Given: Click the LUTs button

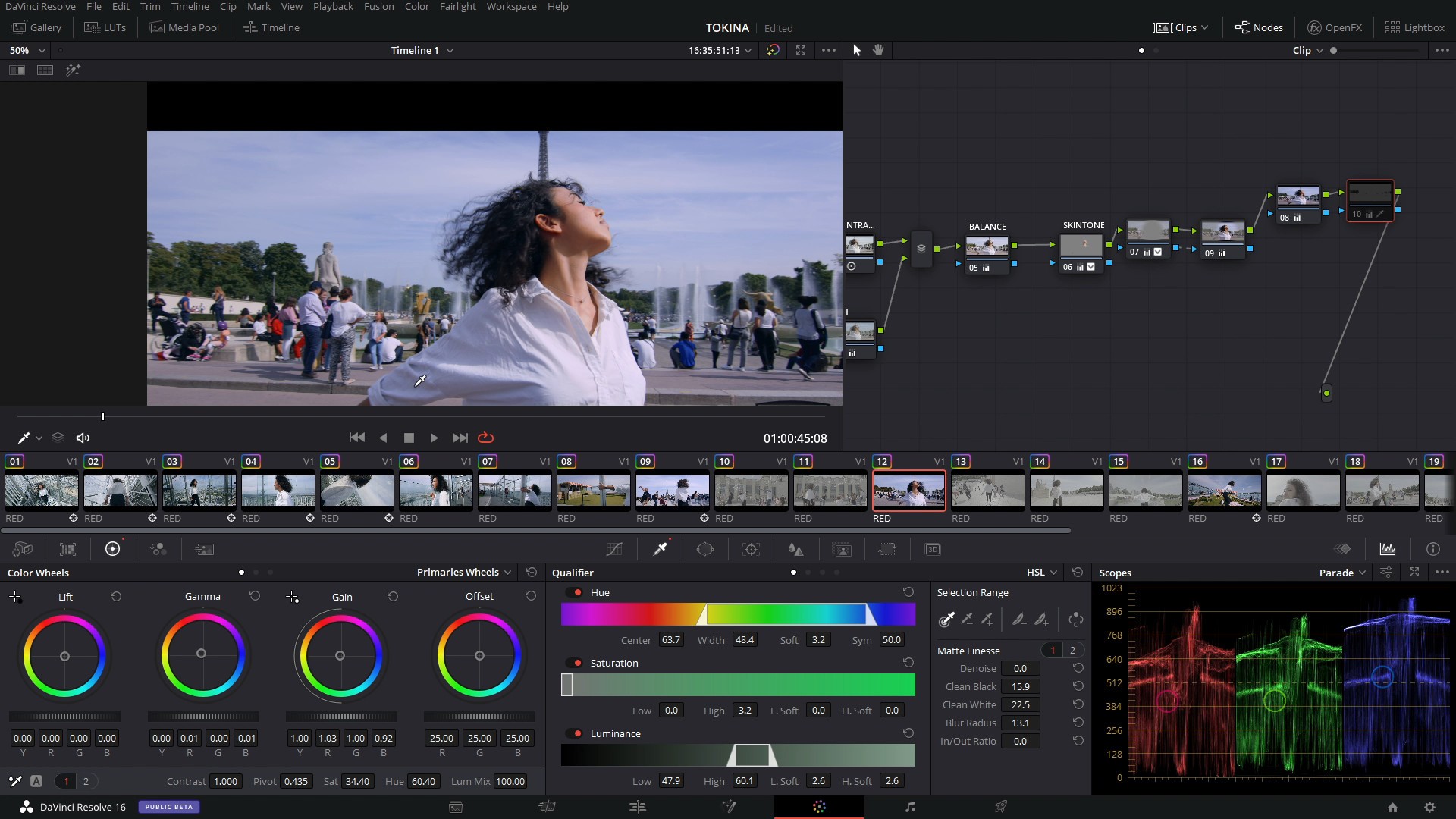Looking at the screenshot, I should pos(105,27).
